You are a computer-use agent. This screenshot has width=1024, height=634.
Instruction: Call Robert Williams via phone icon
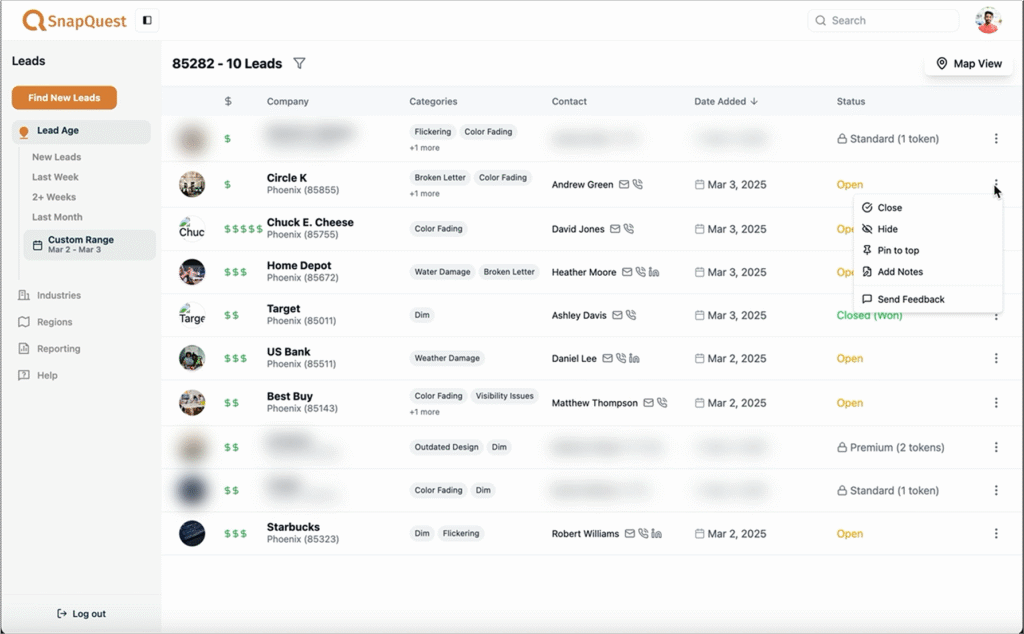pyautogui.click(x=643, y=533)
